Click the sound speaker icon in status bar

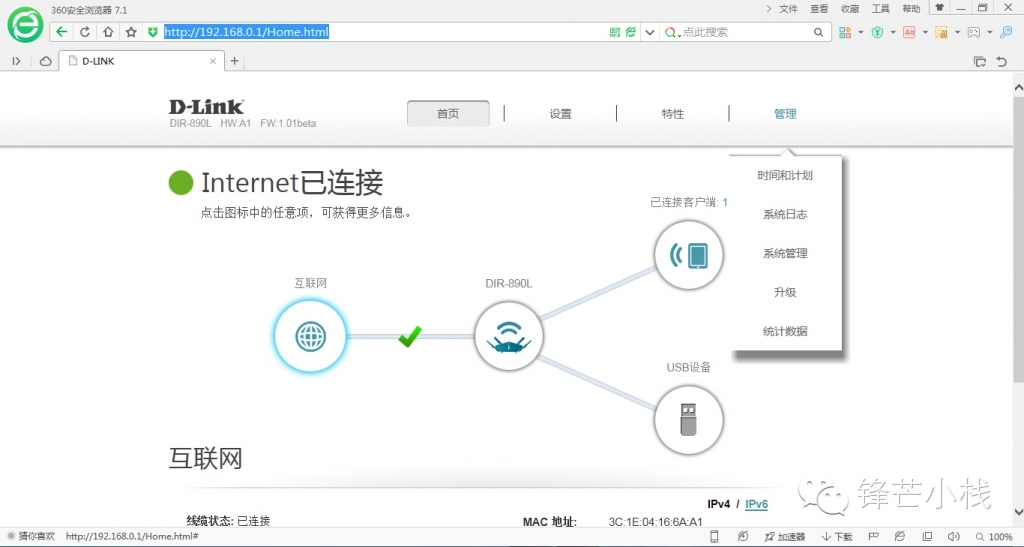coord(953,537)
